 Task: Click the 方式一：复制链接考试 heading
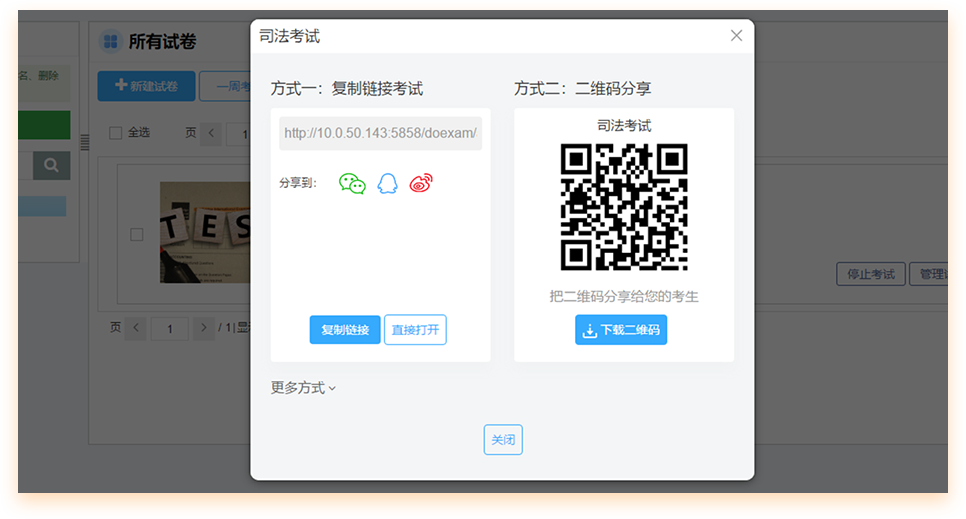click(x=347, y=89)
